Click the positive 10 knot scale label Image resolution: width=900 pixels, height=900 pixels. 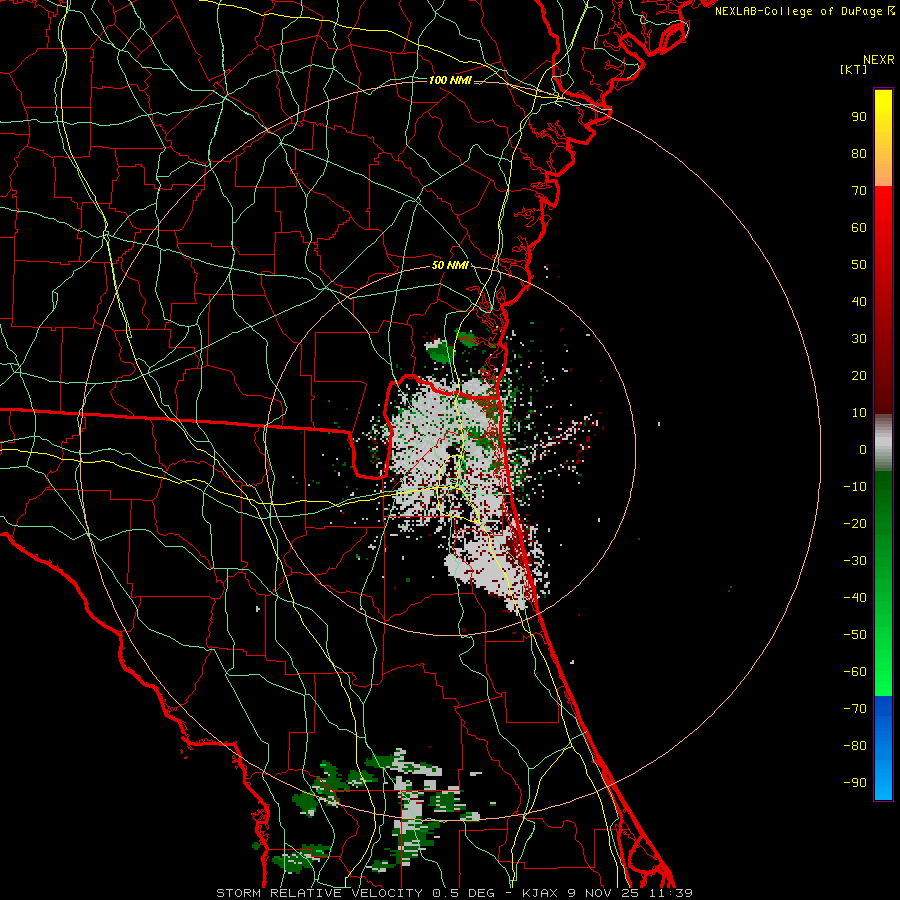(859, 413)
